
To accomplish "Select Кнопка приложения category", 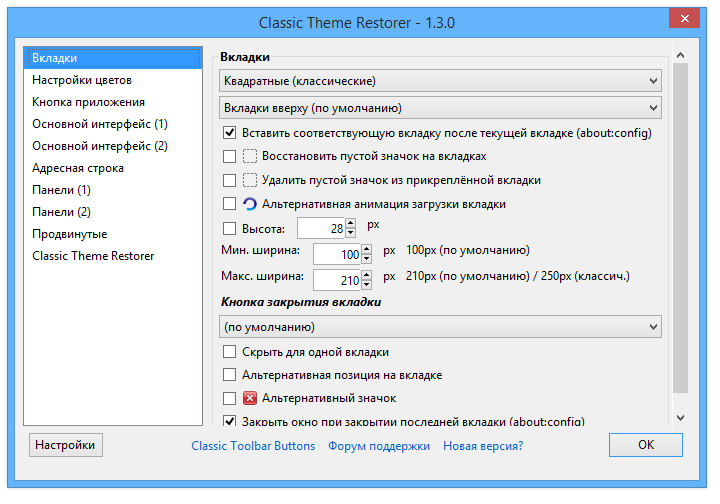I will click(x=113, y=102).
